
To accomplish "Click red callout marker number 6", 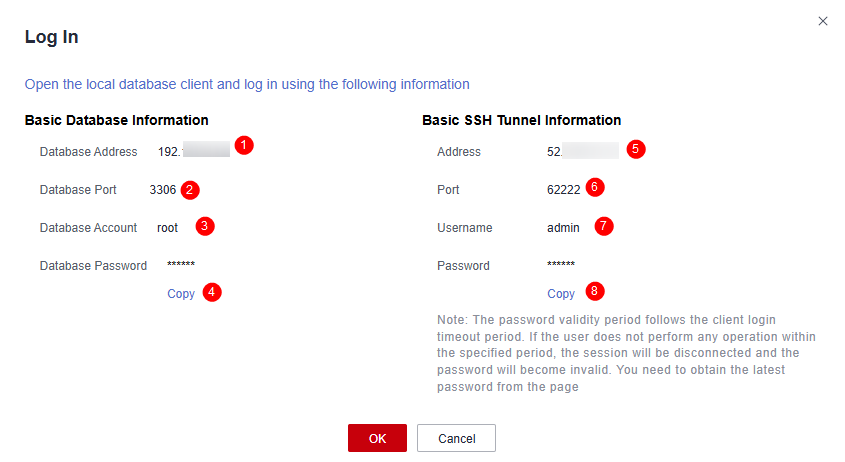I will [x=595, y=187].
